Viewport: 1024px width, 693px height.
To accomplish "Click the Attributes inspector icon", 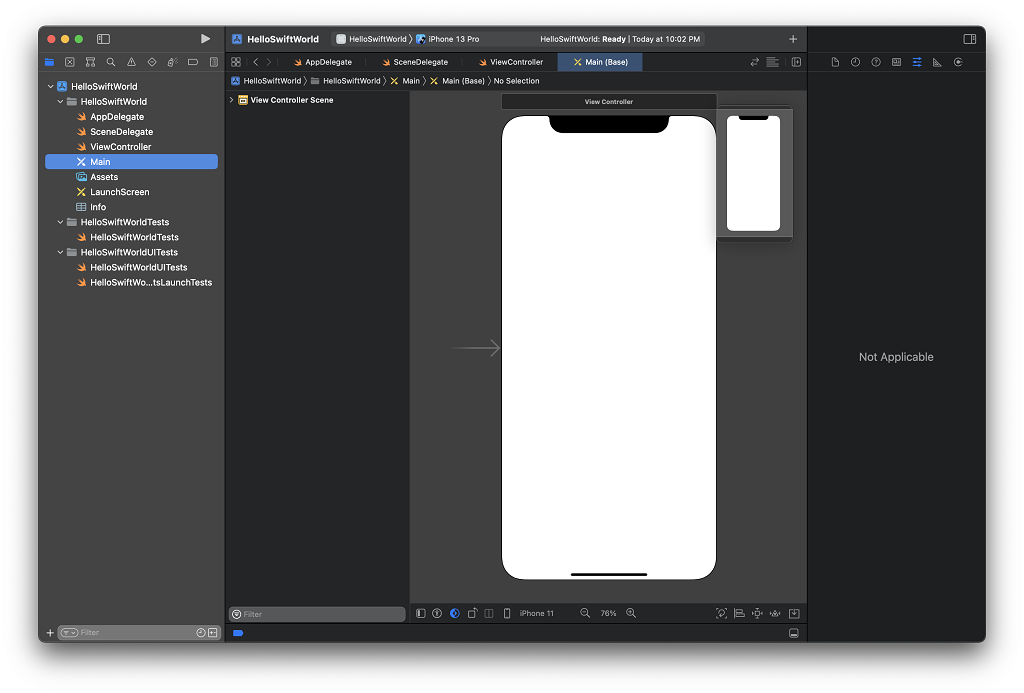I will (917, 62).
